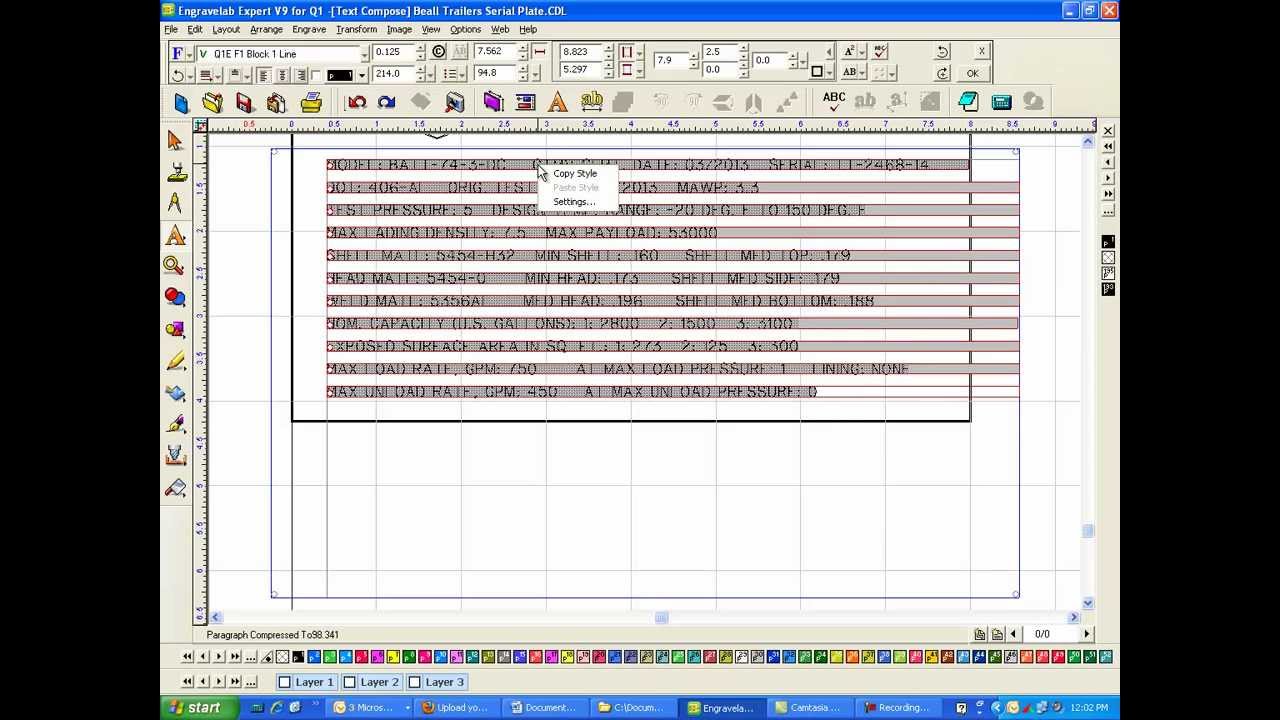1280x720 pixels.
Task: Pick the no-fill crossed swatch in palette
Action: [282, 657]
